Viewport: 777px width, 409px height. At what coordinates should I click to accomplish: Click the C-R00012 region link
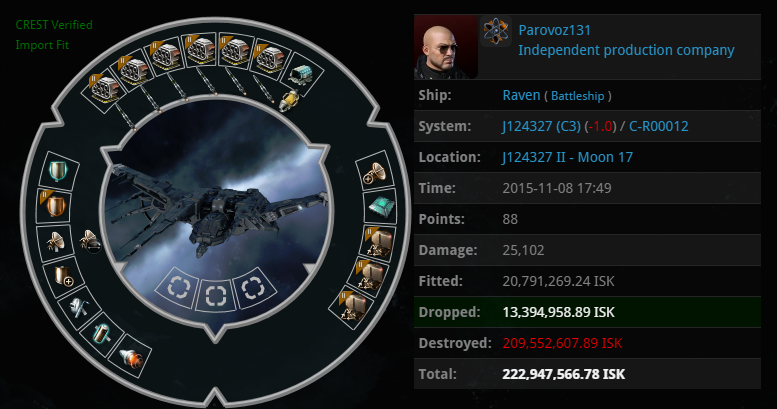(x=659, y=126)
